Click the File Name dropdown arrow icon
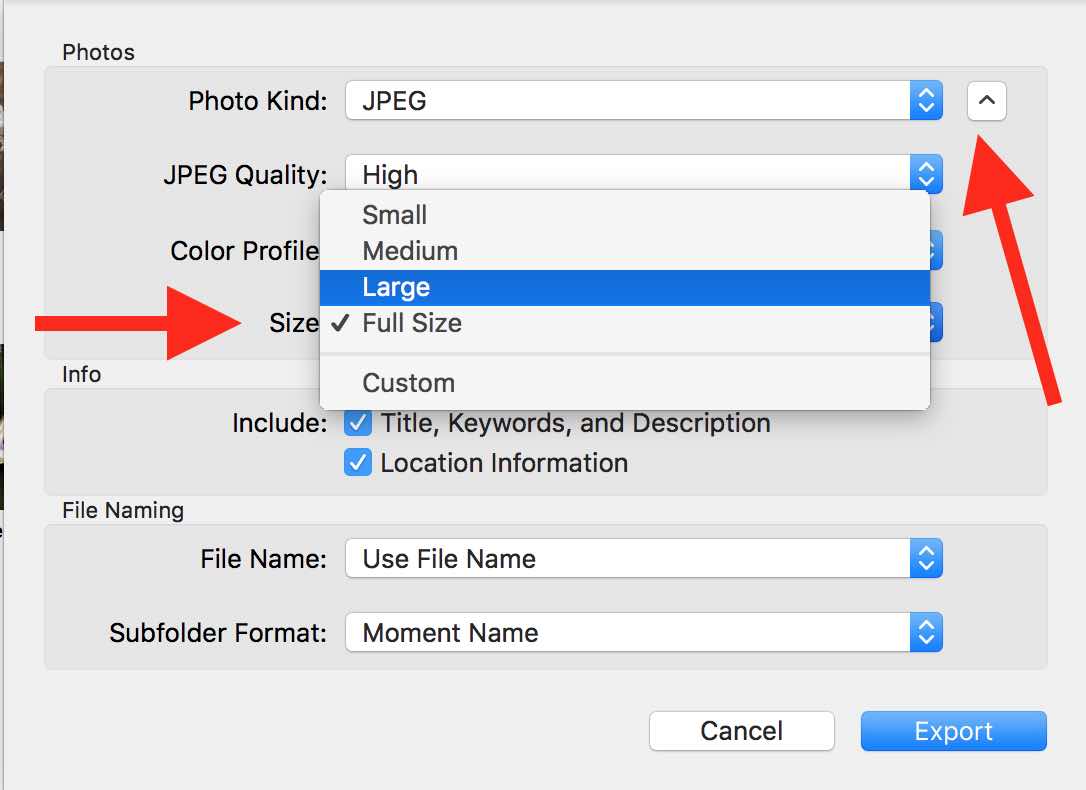Viewport: 1086px width, 790px height. point(926,559)
